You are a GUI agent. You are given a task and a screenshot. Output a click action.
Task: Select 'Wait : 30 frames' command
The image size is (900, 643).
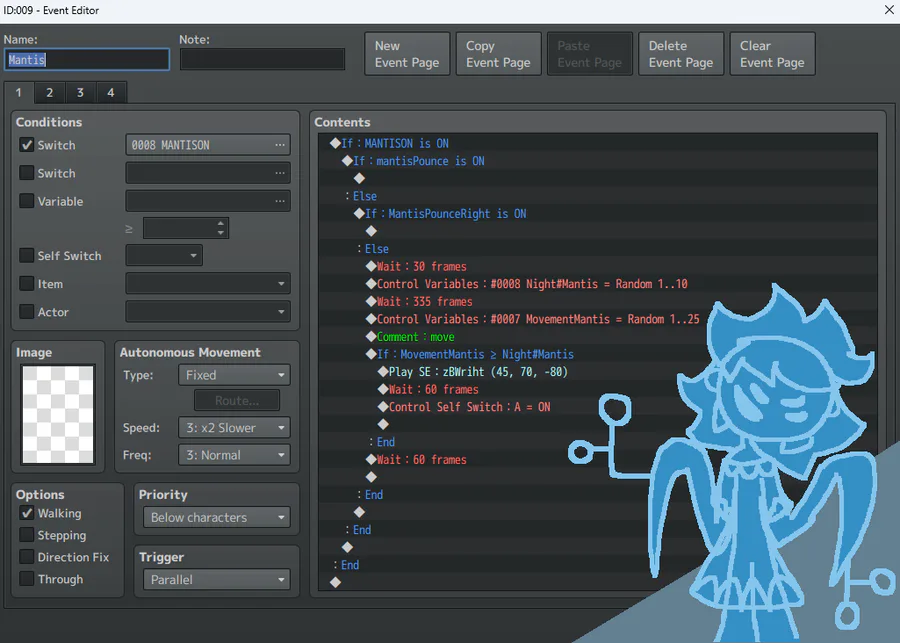[x=598, y=266]
